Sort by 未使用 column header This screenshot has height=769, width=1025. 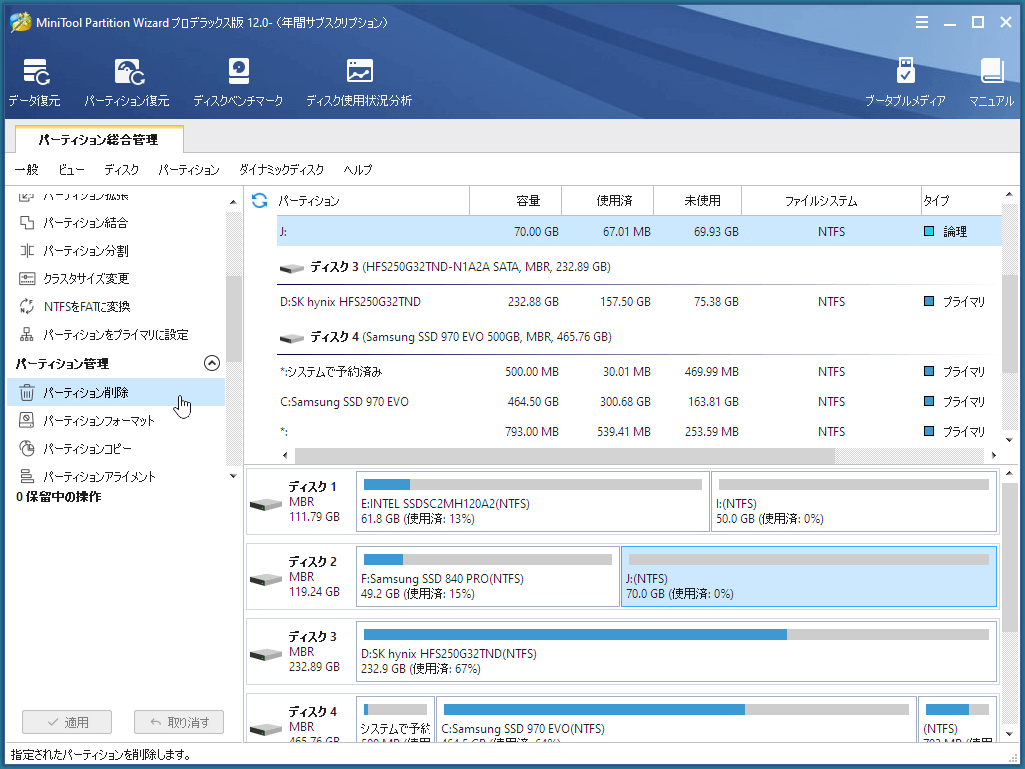click(697, 201)
